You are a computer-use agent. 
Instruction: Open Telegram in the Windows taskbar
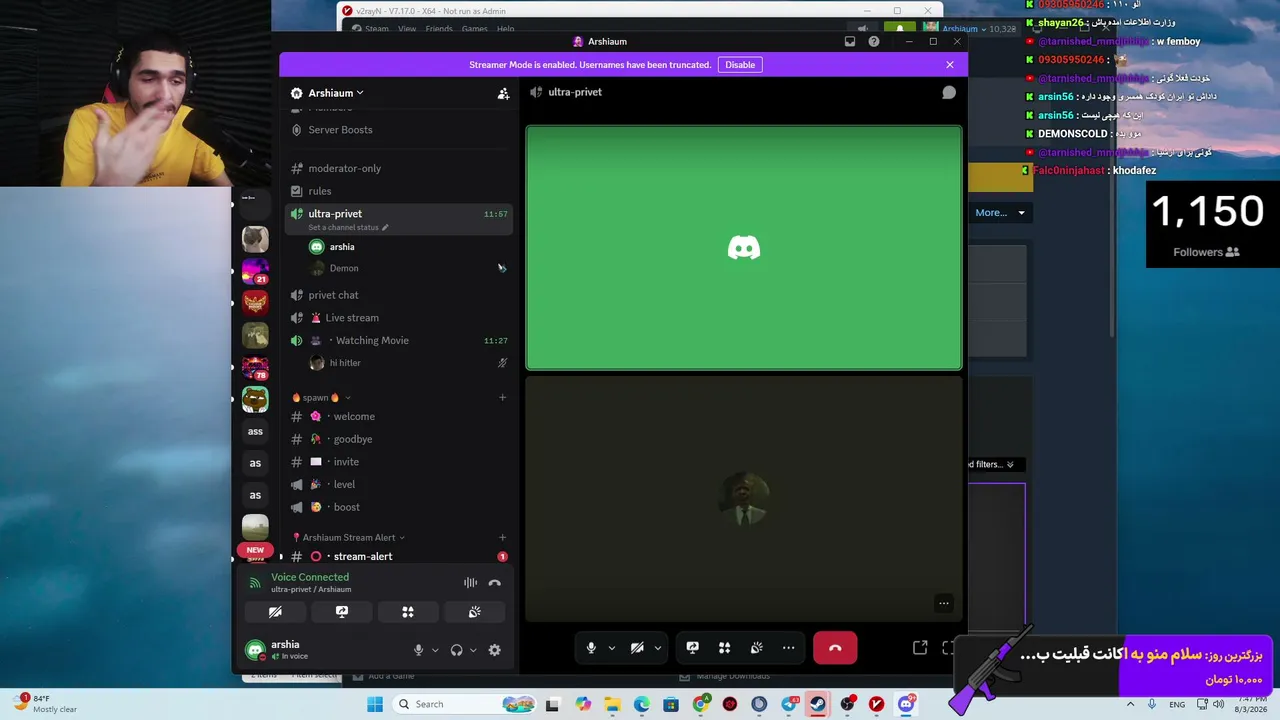789,704
